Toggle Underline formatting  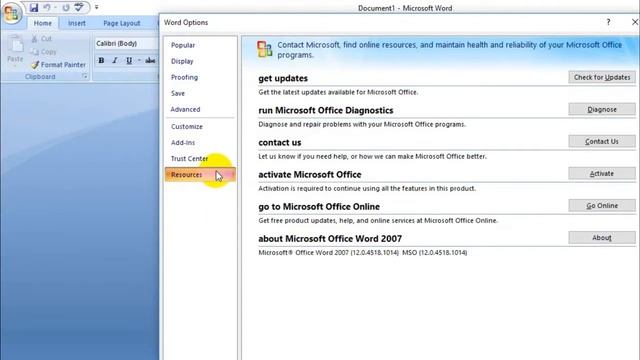[129, 60]
